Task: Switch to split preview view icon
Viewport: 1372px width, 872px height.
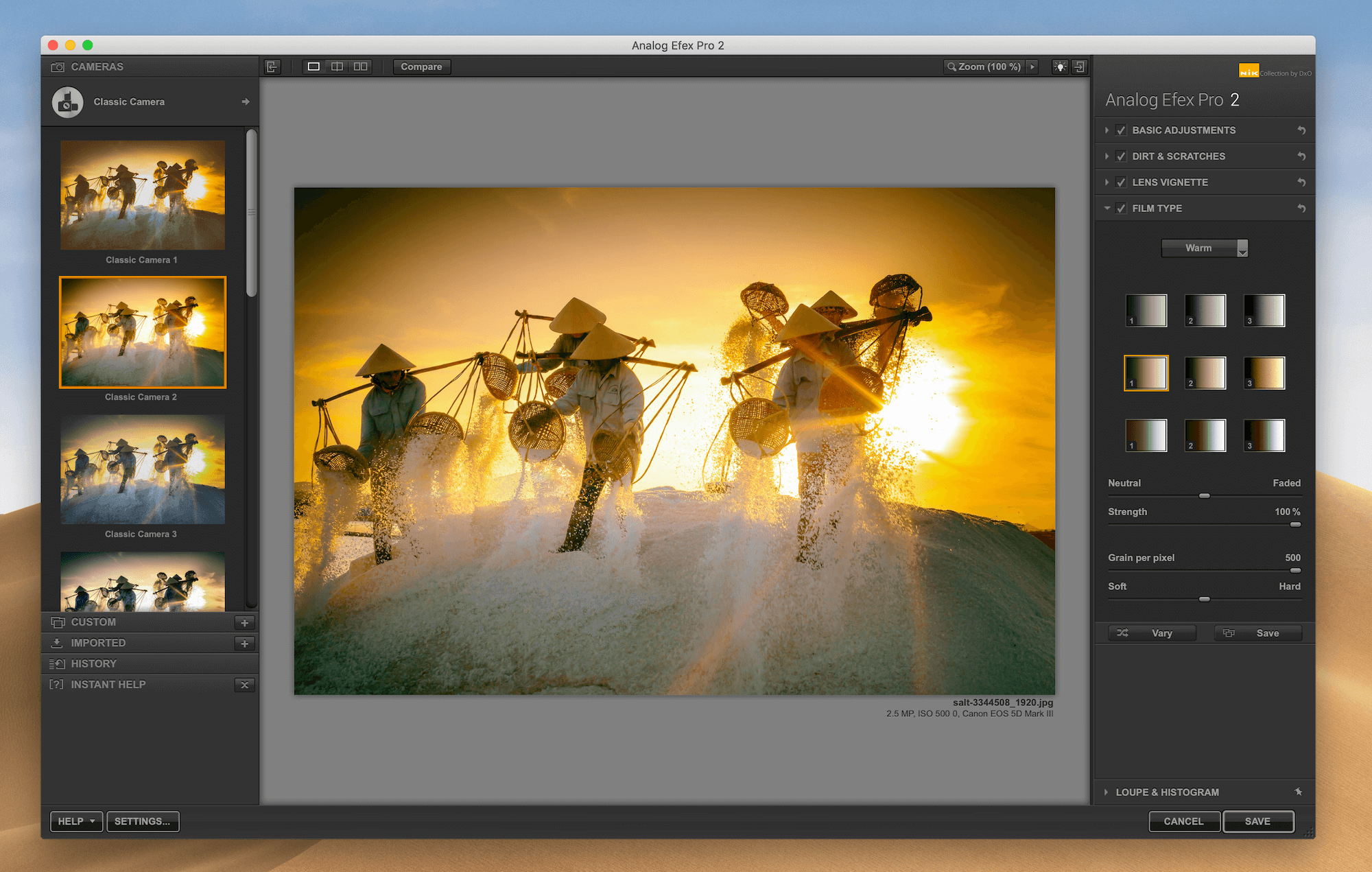Action: (337, 67)
